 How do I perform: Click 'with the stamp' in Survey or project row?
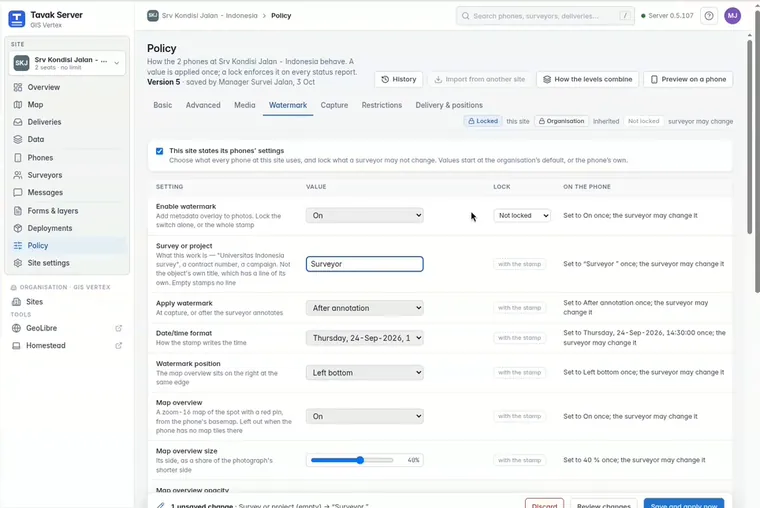tap(519, 264)
